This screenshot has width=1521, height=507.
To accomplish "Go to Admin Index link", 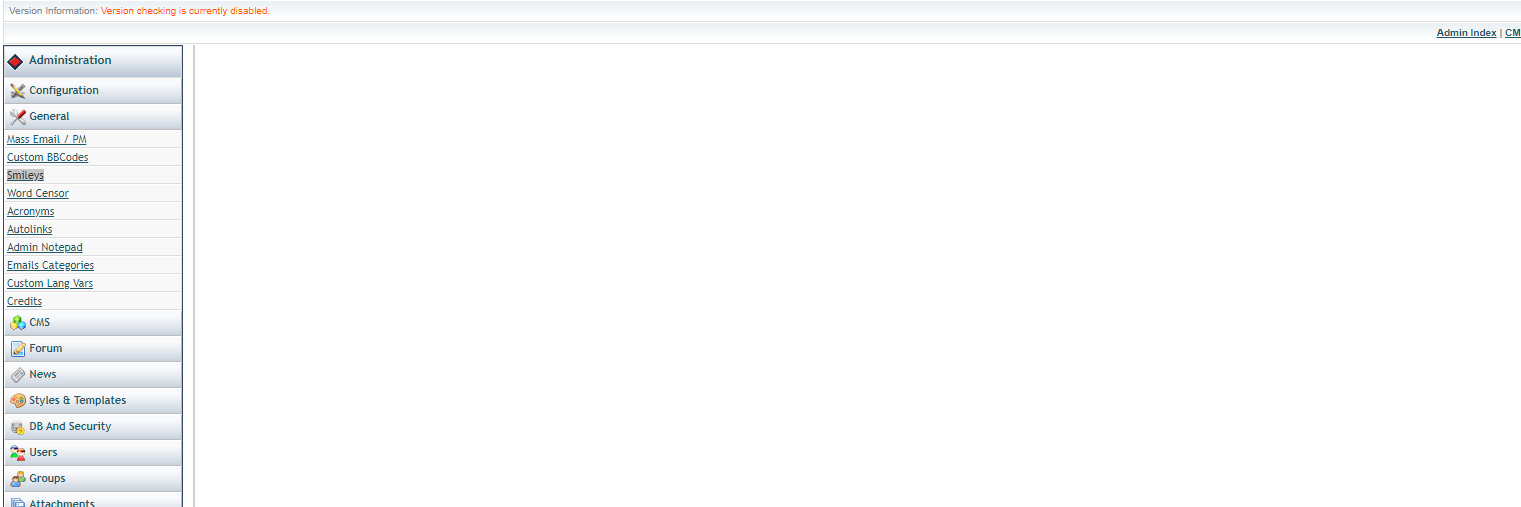I will (x=1466, y=33).
